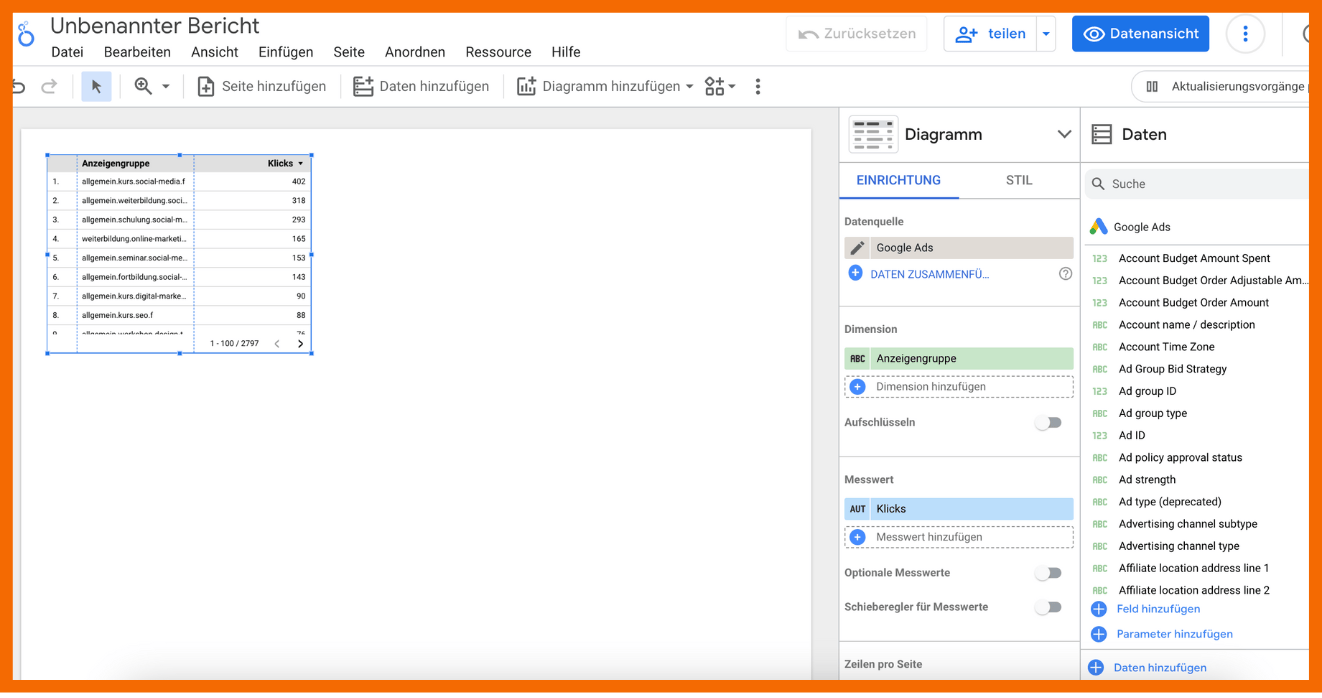Click the zoom magnifier icon
1322x698 pixels.
pyautogui.click(x=143, y=87)
